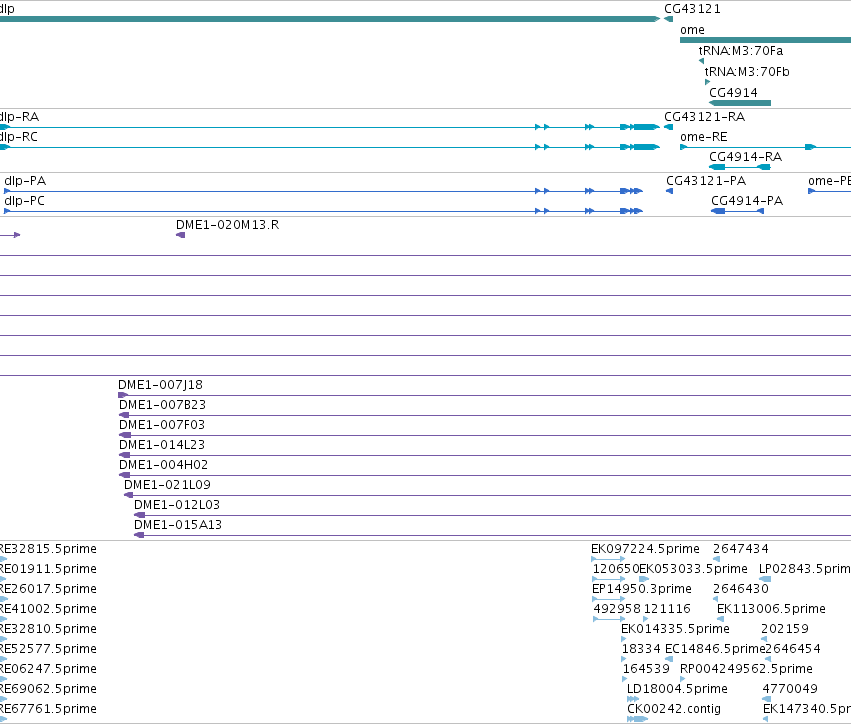The width and height of the screenshot is (851, 724).
Task: Click the DME1-015A13 label
Action: 178,525
